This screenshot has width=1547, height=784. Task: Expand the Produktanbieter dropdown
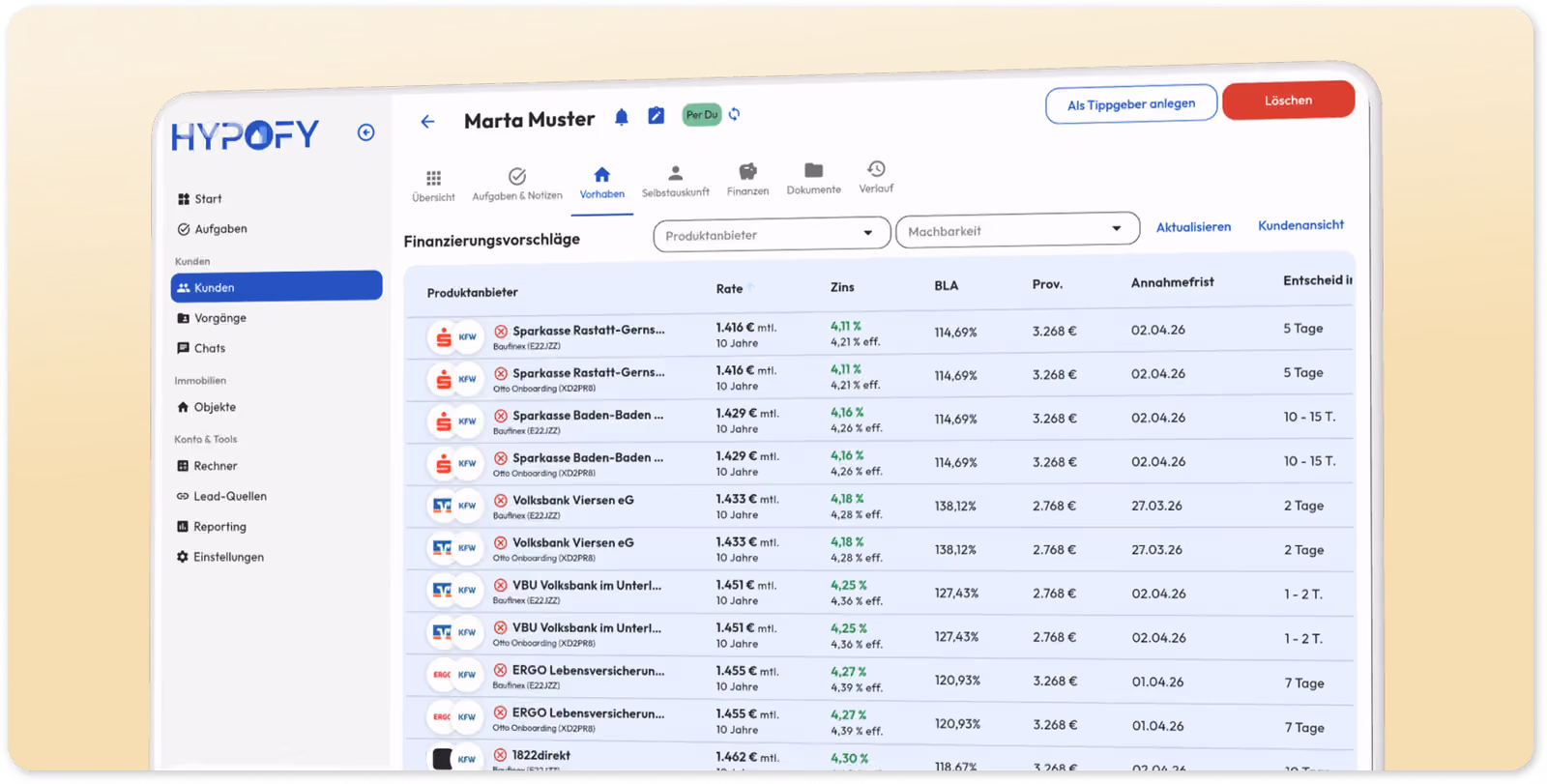coord(772,234)
